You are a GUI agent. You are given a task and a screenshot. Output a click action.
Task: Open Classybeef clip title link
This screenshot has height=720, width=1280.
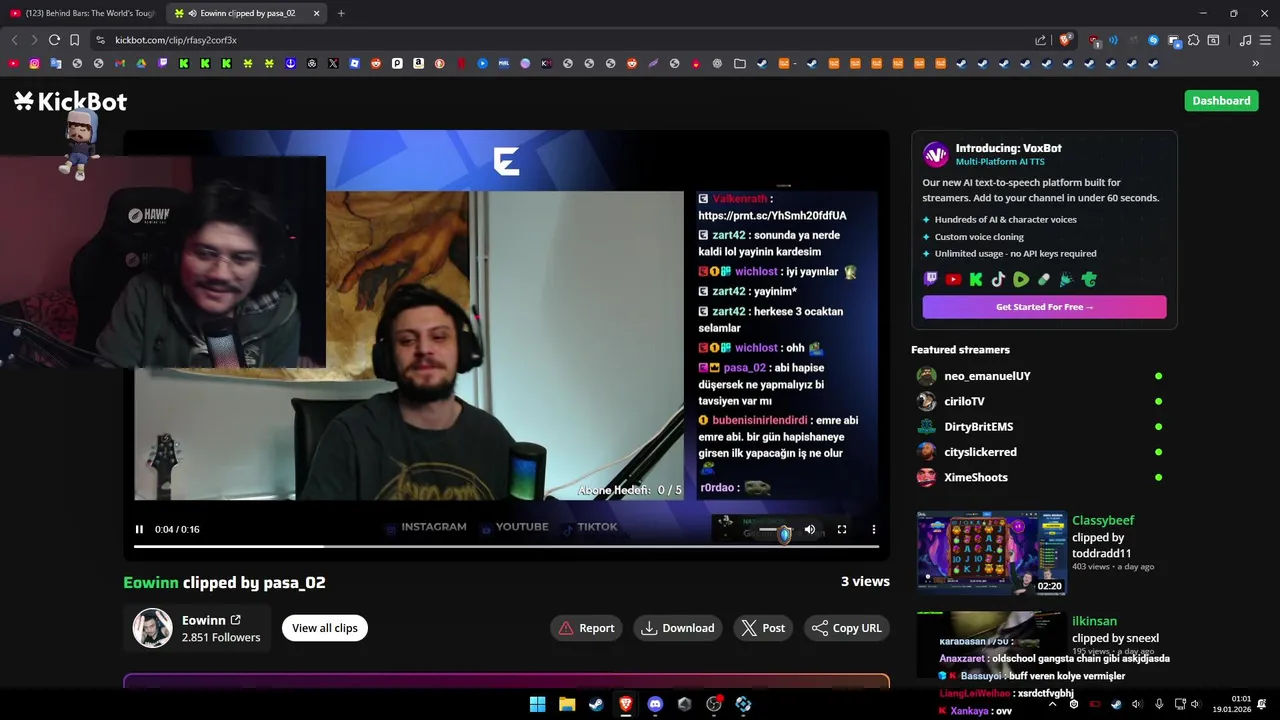point(1103,520)
